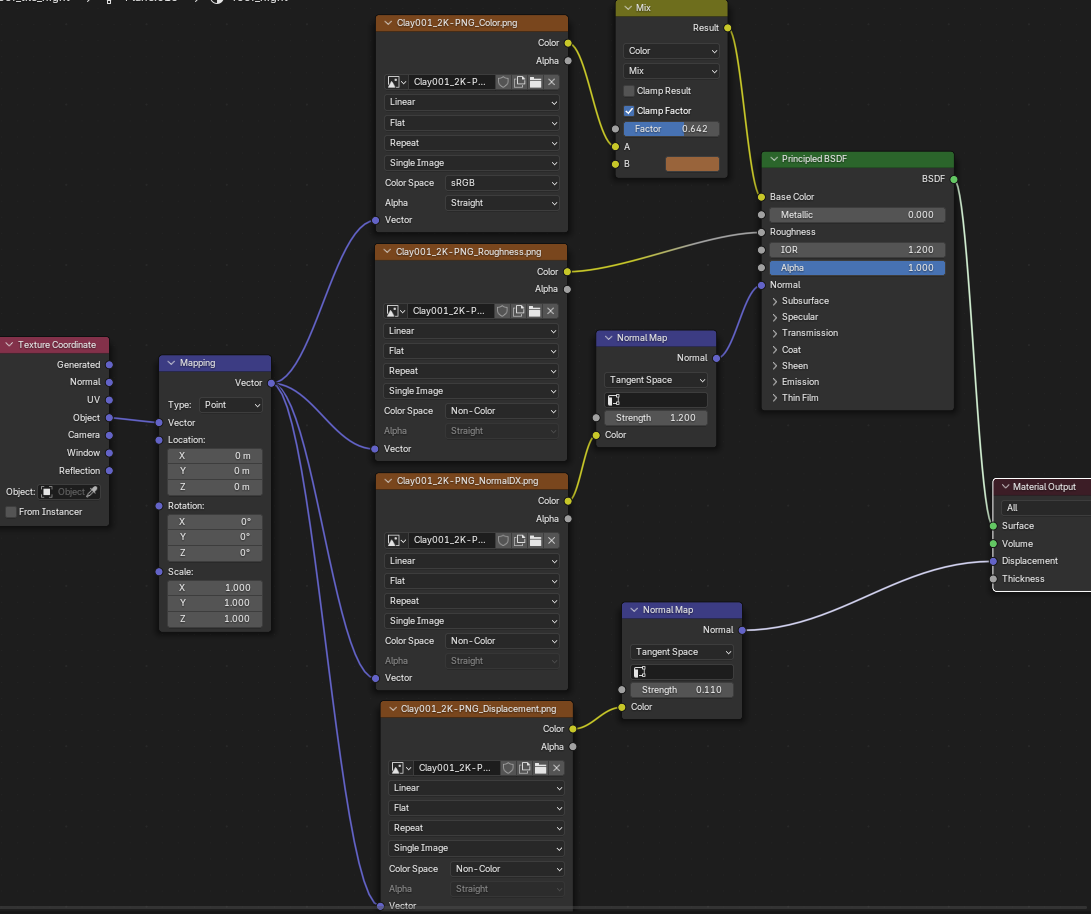
Task: Open the Mapping Type Point dropdown
Action: [x=231, y=405]
